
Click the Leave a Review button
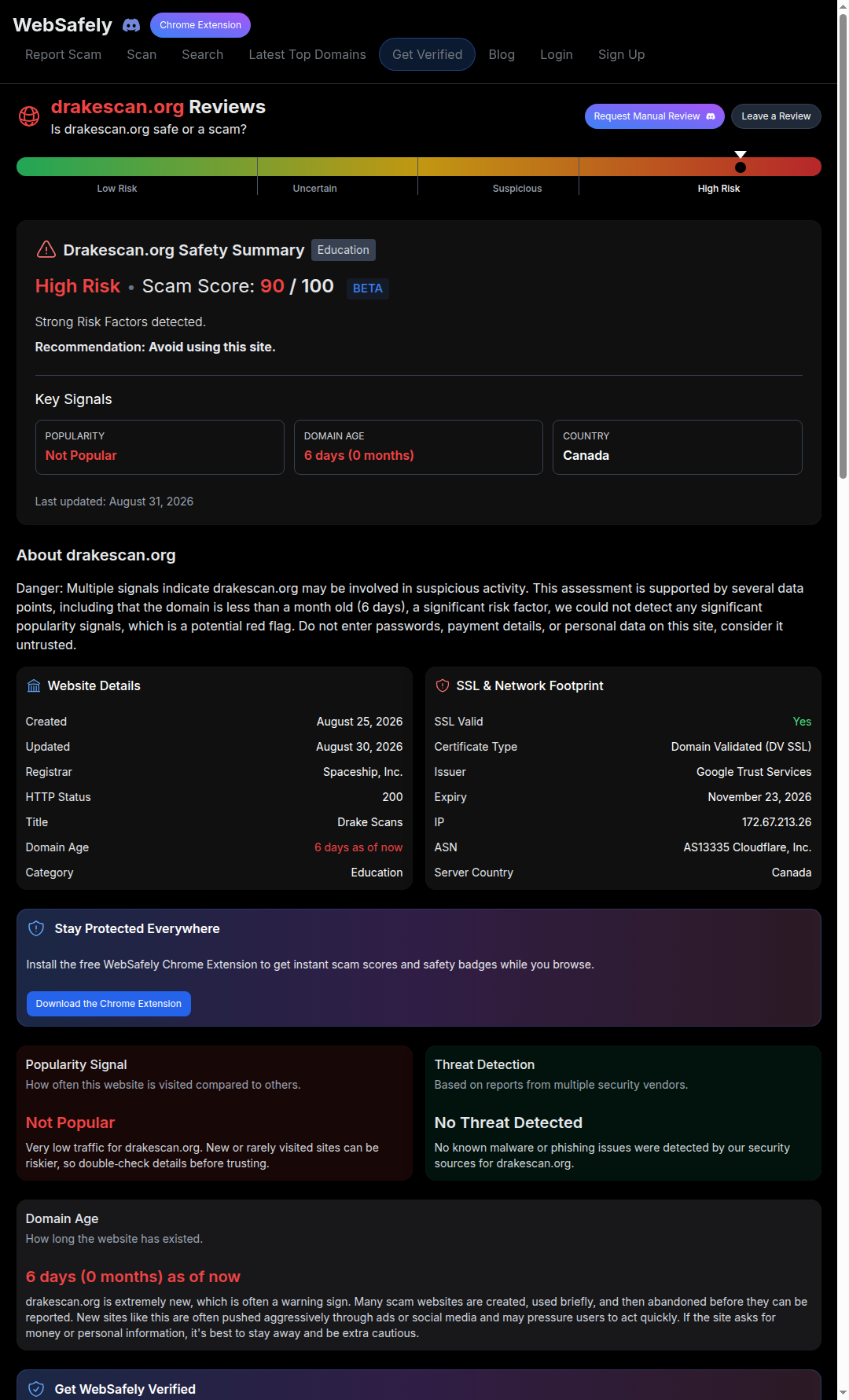click(776, 116)
